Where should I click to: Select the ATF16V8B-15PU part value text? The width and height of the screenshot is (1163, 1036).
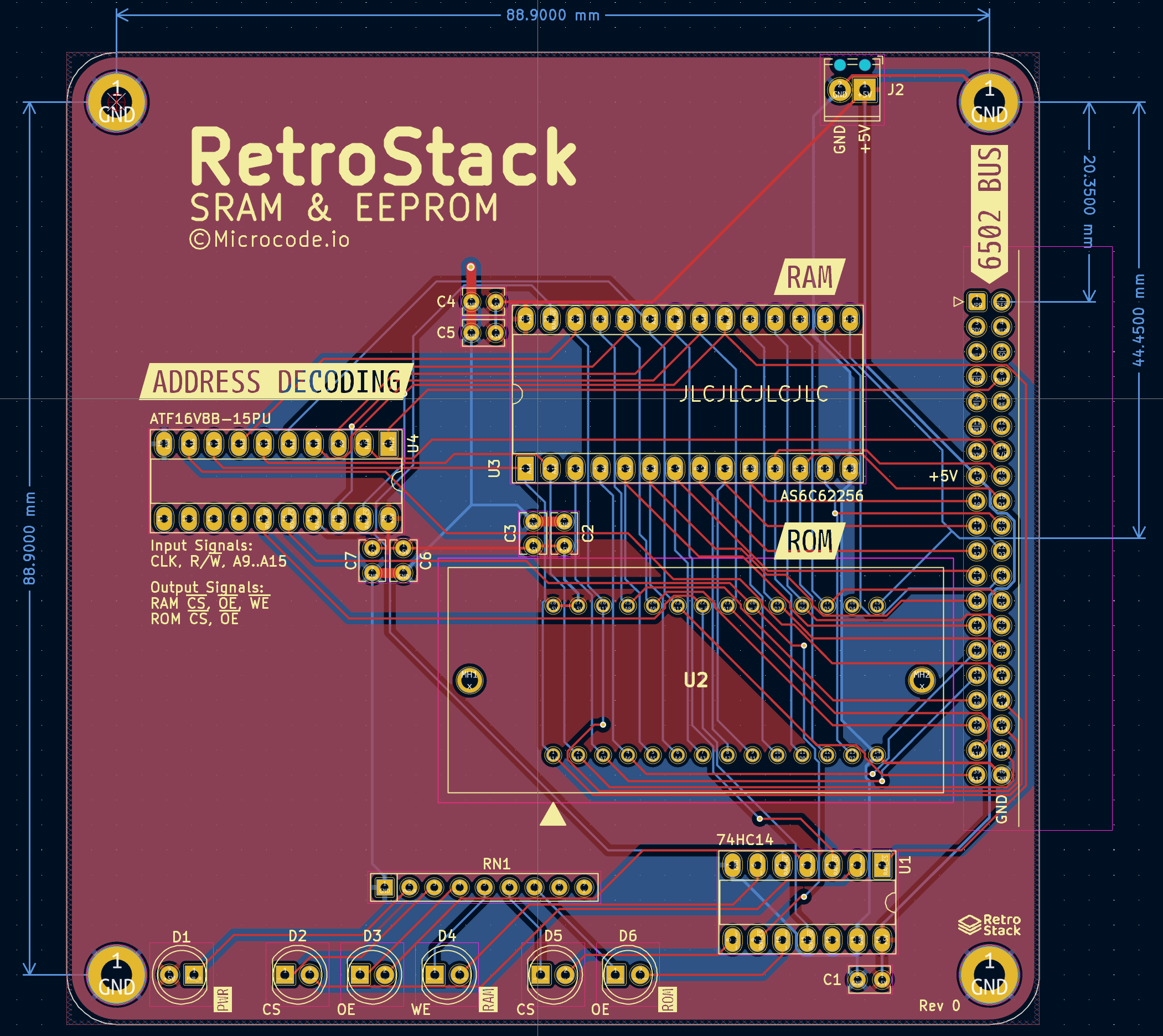(x=210, y=419)
